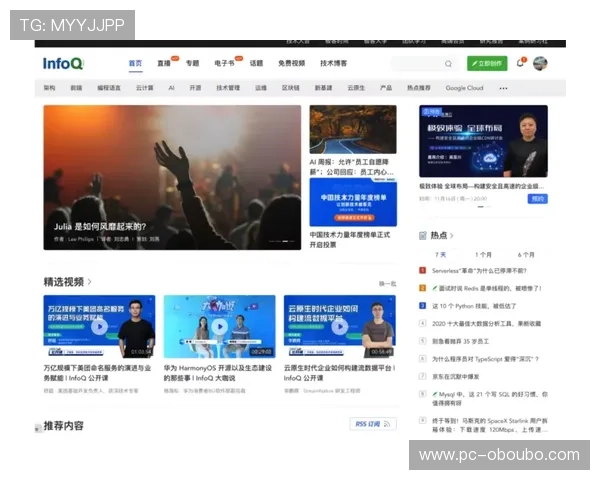Open the 技术博客 nav item

[x=334, y=64]
